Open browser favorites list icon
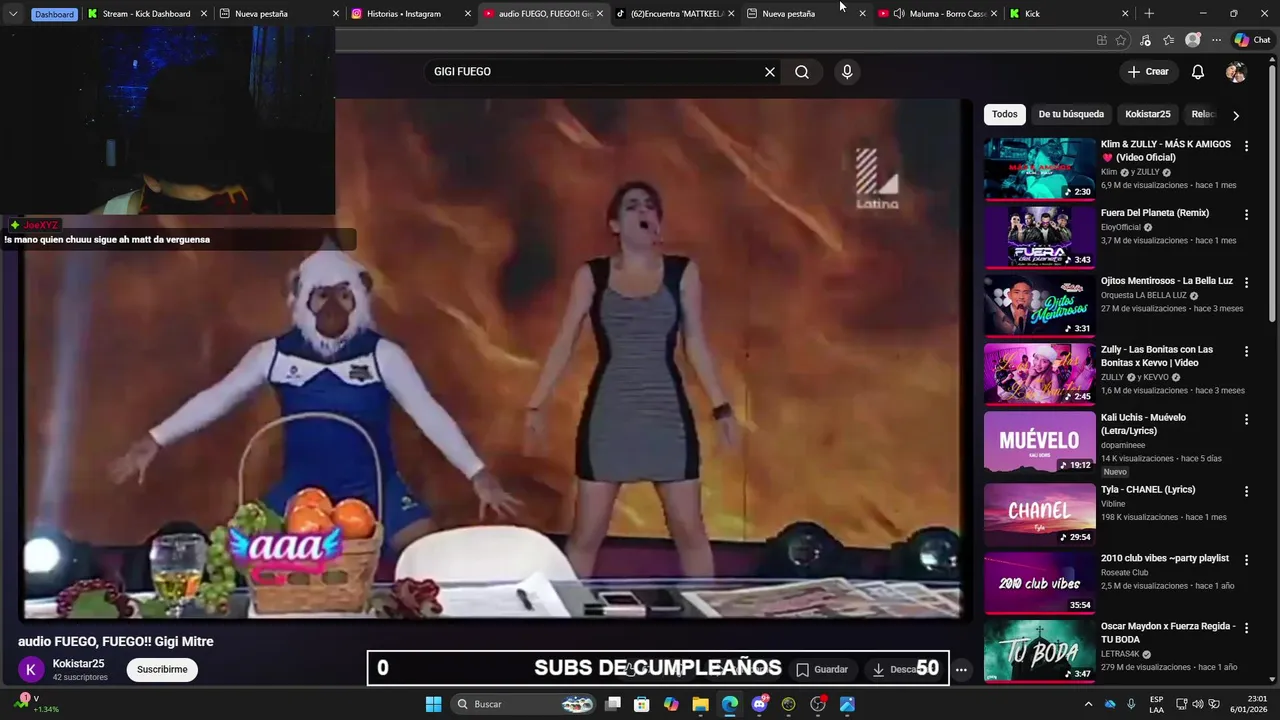This screenshot has width=1280, height=720. [1168, 40]
